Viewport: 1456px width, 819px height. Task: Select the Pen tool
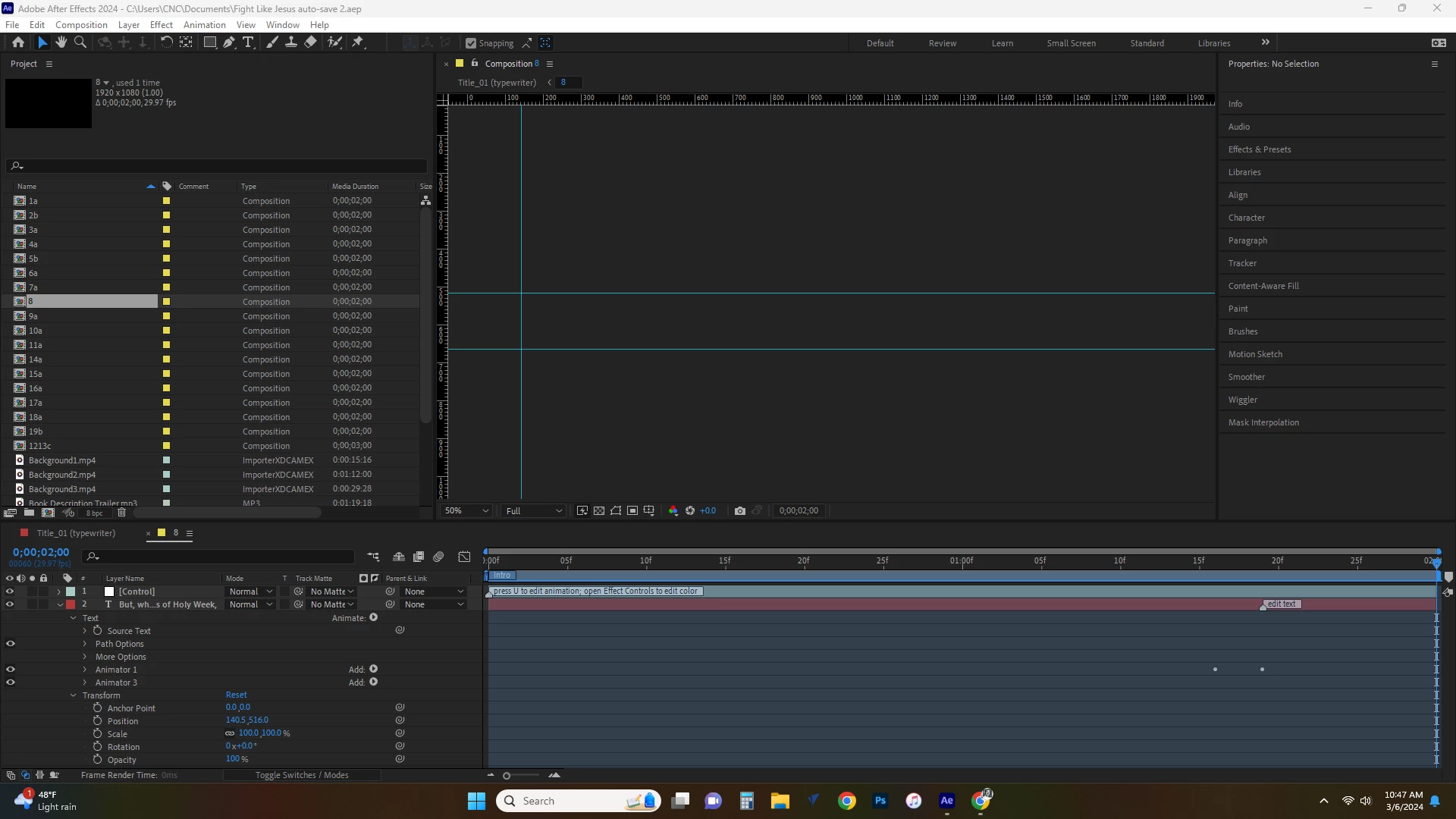[x=228, y=42]
